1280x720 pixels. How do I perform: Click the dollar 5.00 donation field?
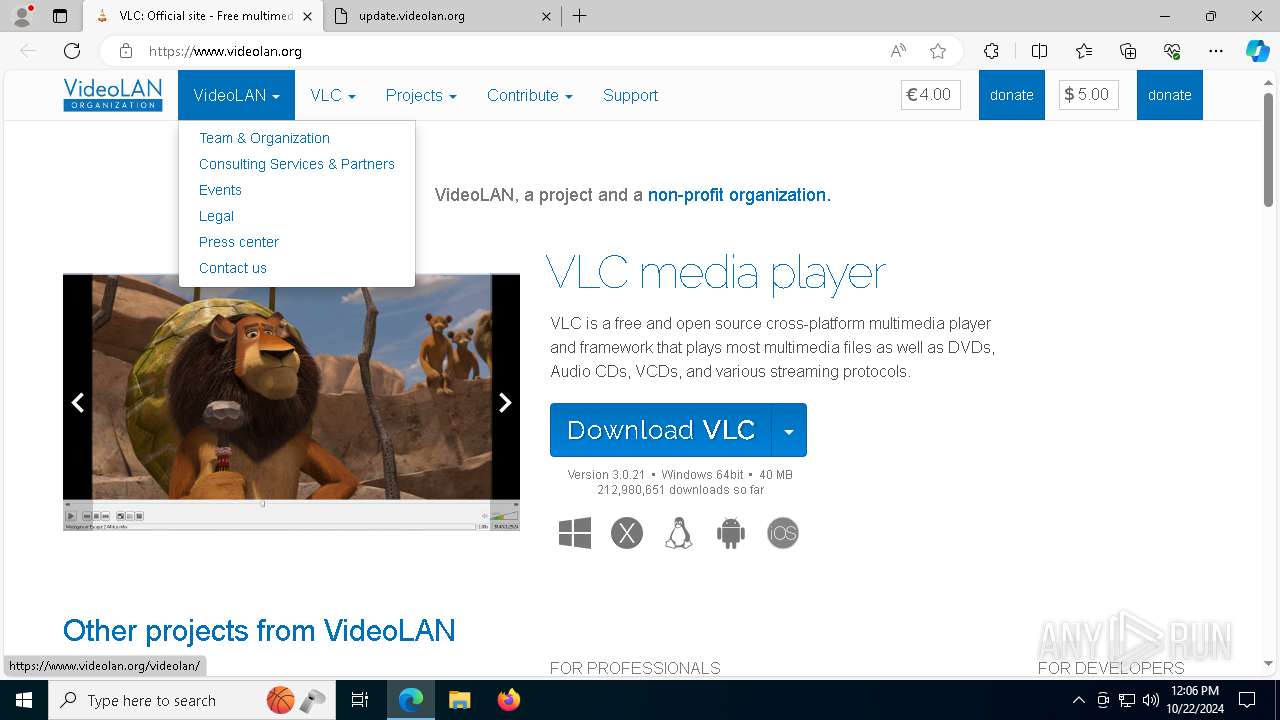pyautogui.click(x=1089, y=95)
